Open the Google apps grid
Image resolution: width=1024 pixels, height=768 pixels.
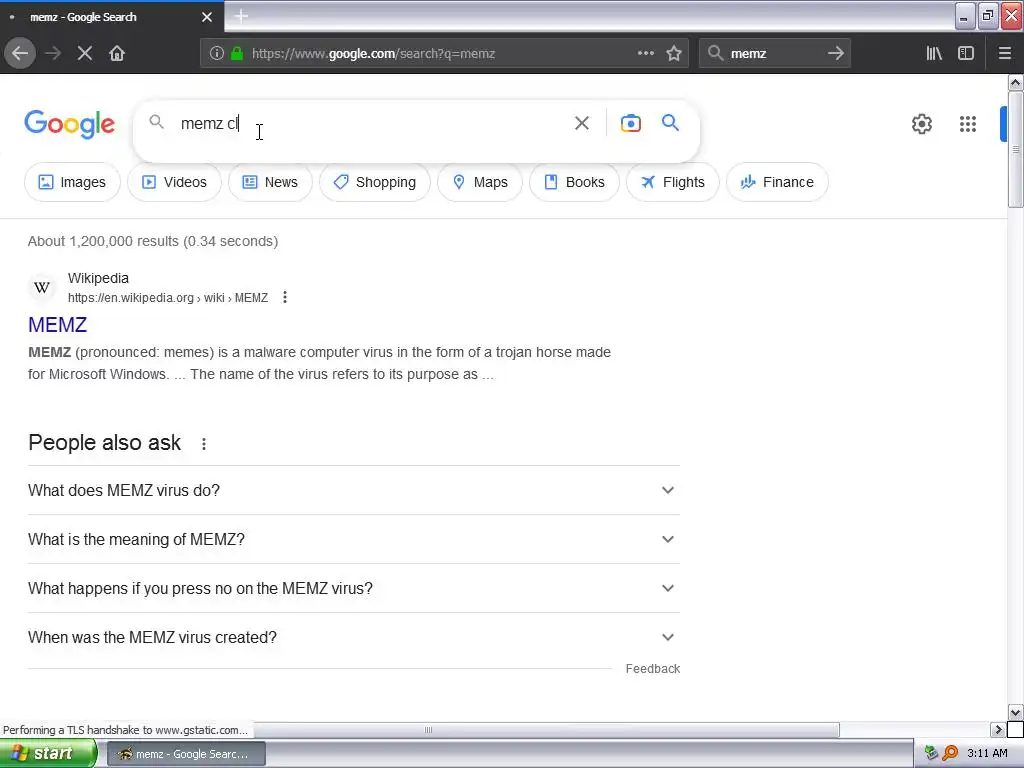[x=968, y=124]
